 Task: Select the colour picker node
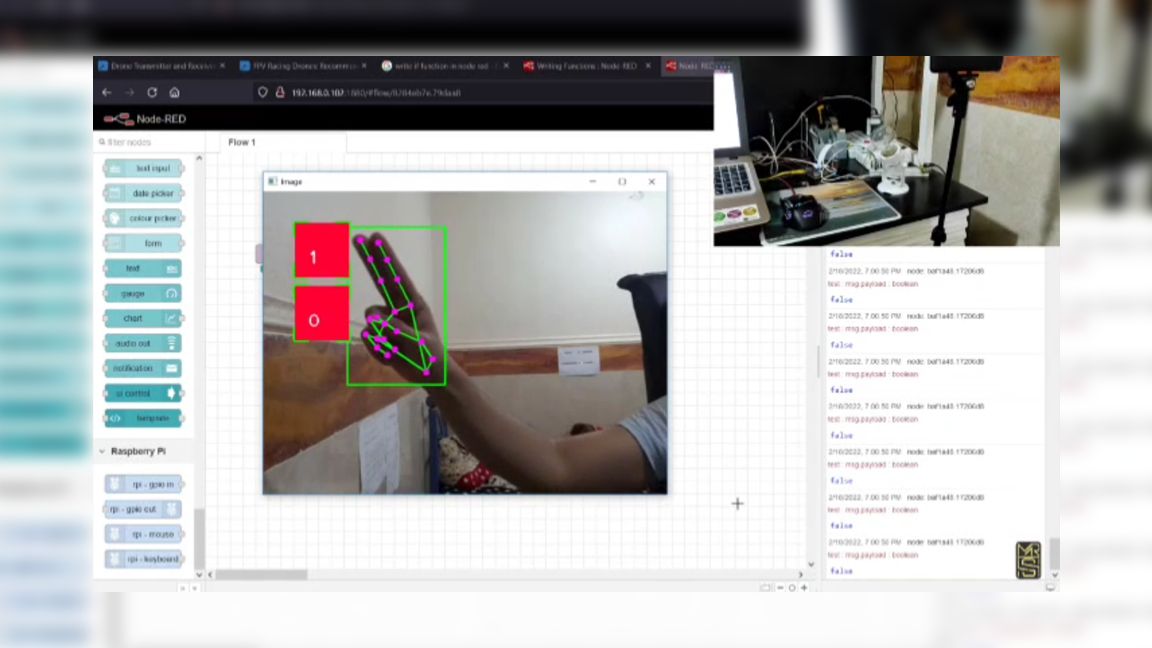tap(142, 218)
